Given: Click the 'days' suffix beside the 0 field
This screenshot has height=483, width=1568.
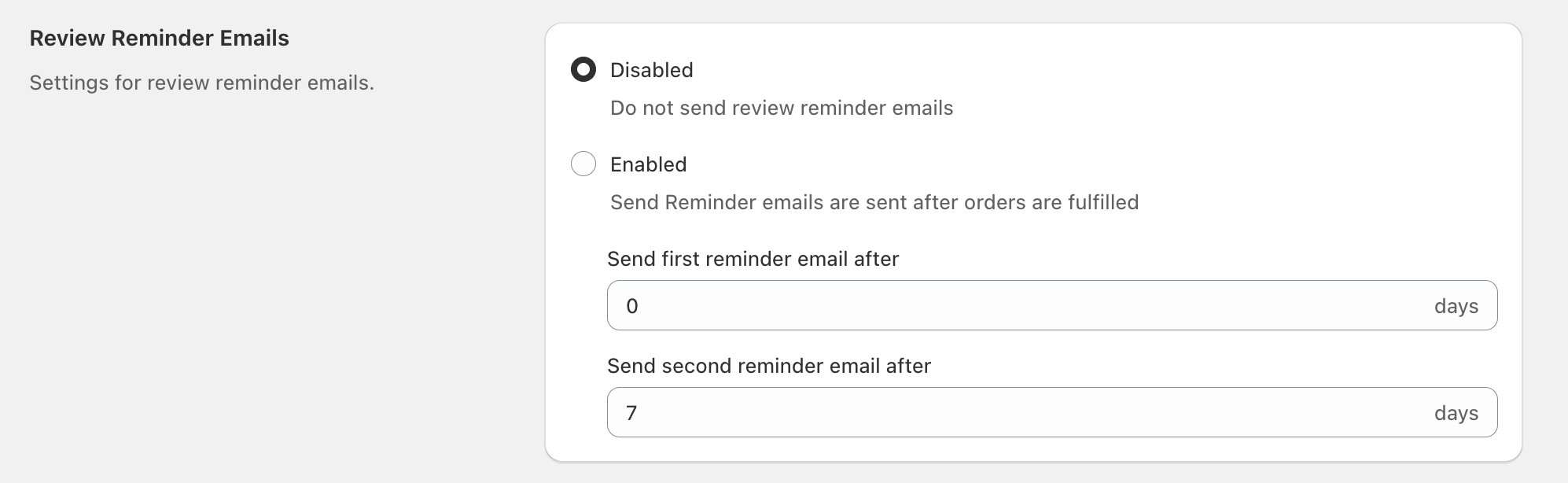Looking at the screenshot, I should coord(1457,307).
